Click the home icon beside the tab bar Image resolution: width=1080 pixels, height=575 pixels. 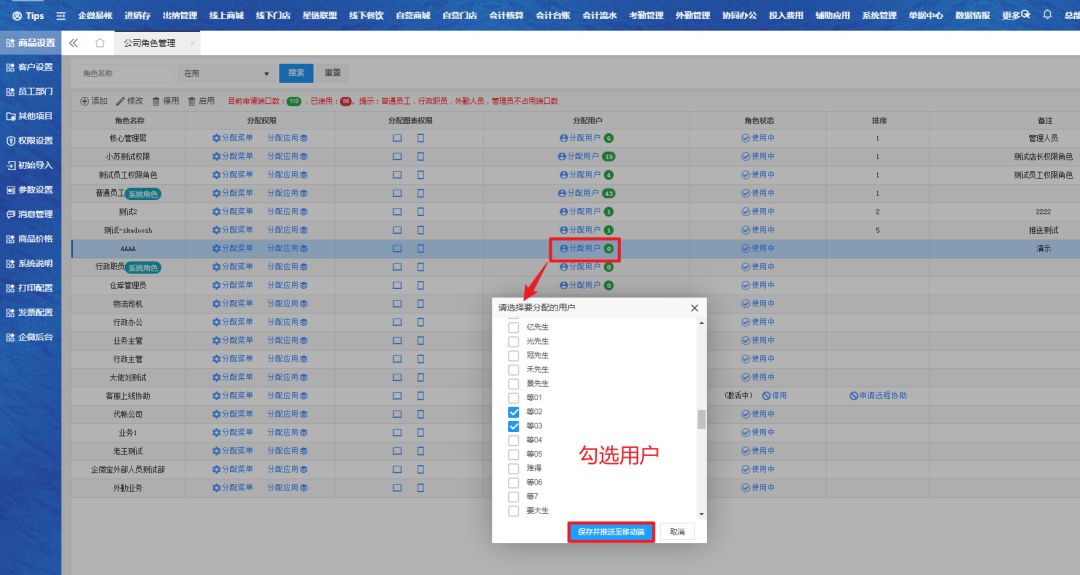pos(100,44)
